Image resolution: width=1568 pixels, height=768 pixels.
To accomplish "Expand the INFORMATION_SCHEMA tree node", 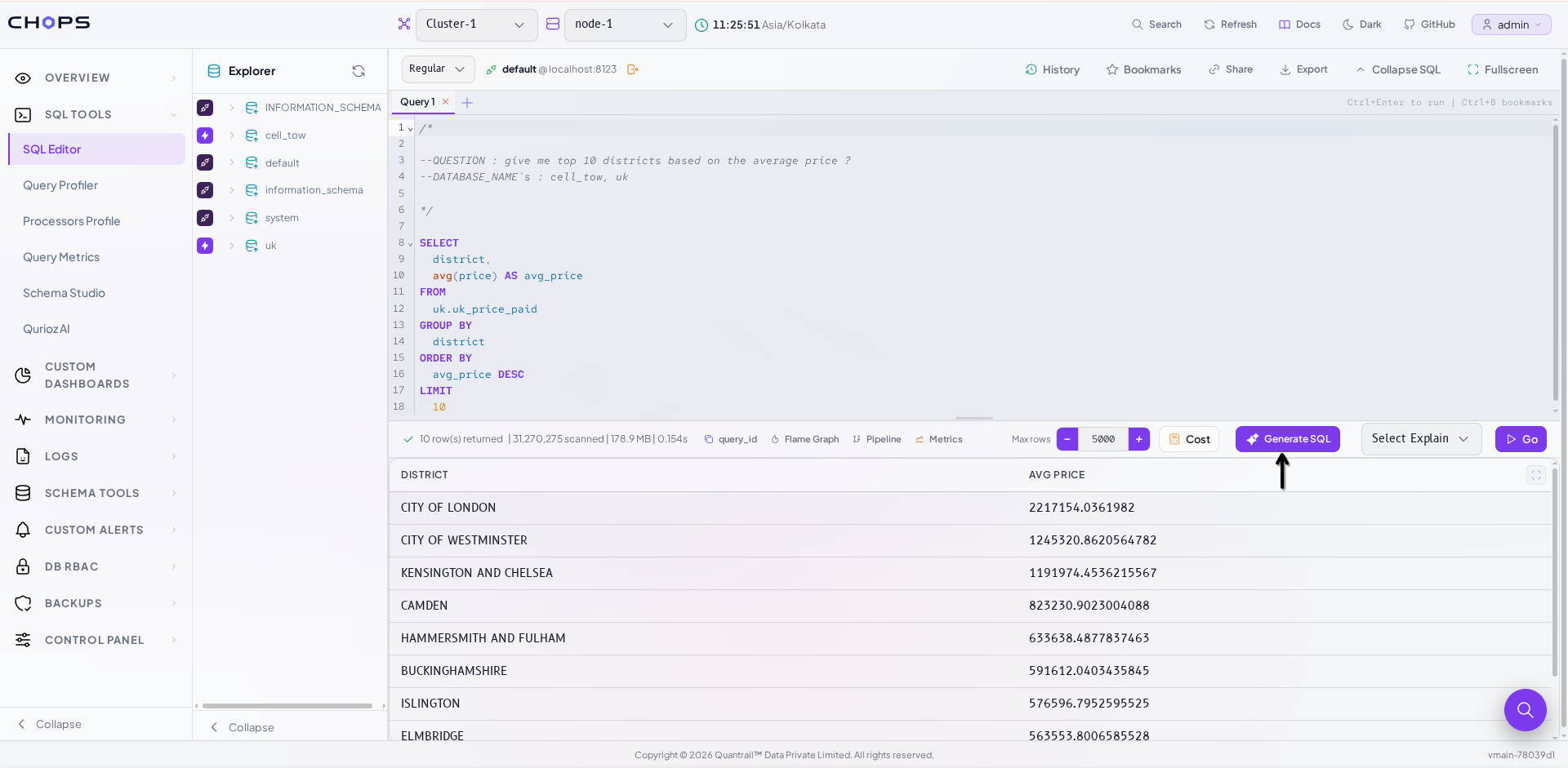I will (232, 107).
